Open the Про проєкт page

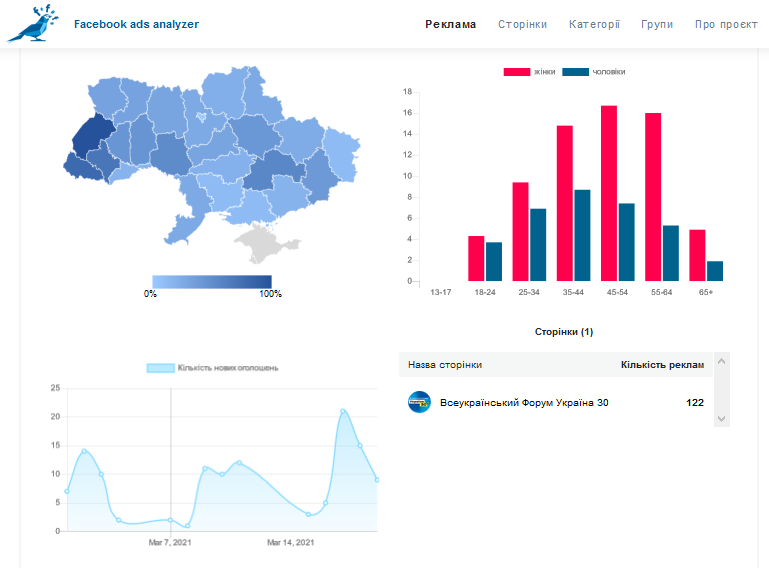coord(726,24)
